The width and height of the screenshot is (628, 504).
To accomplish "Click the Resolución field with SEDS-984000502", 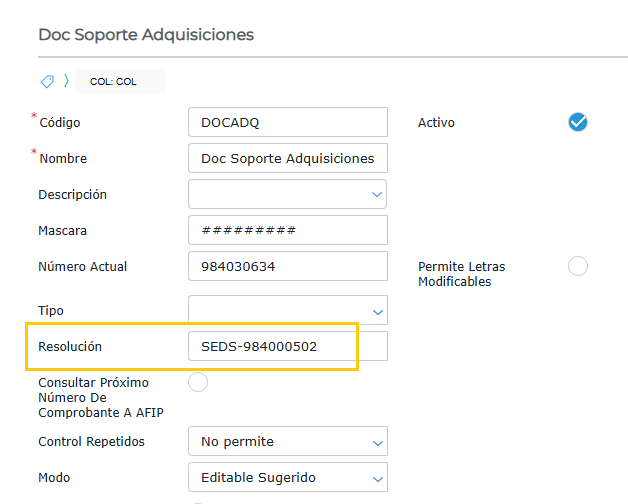I will point(287,346).
